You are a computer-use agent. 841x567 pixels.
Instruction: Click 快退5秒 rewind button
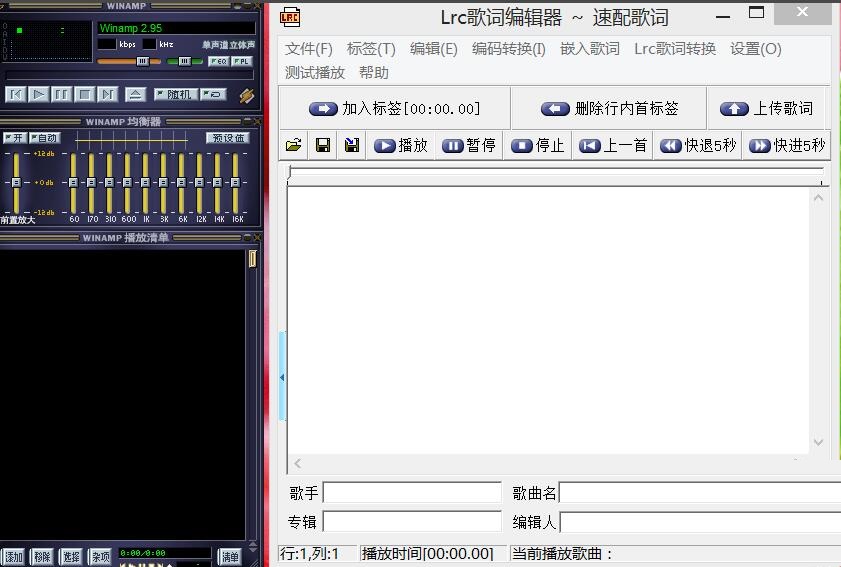(697, 145)
